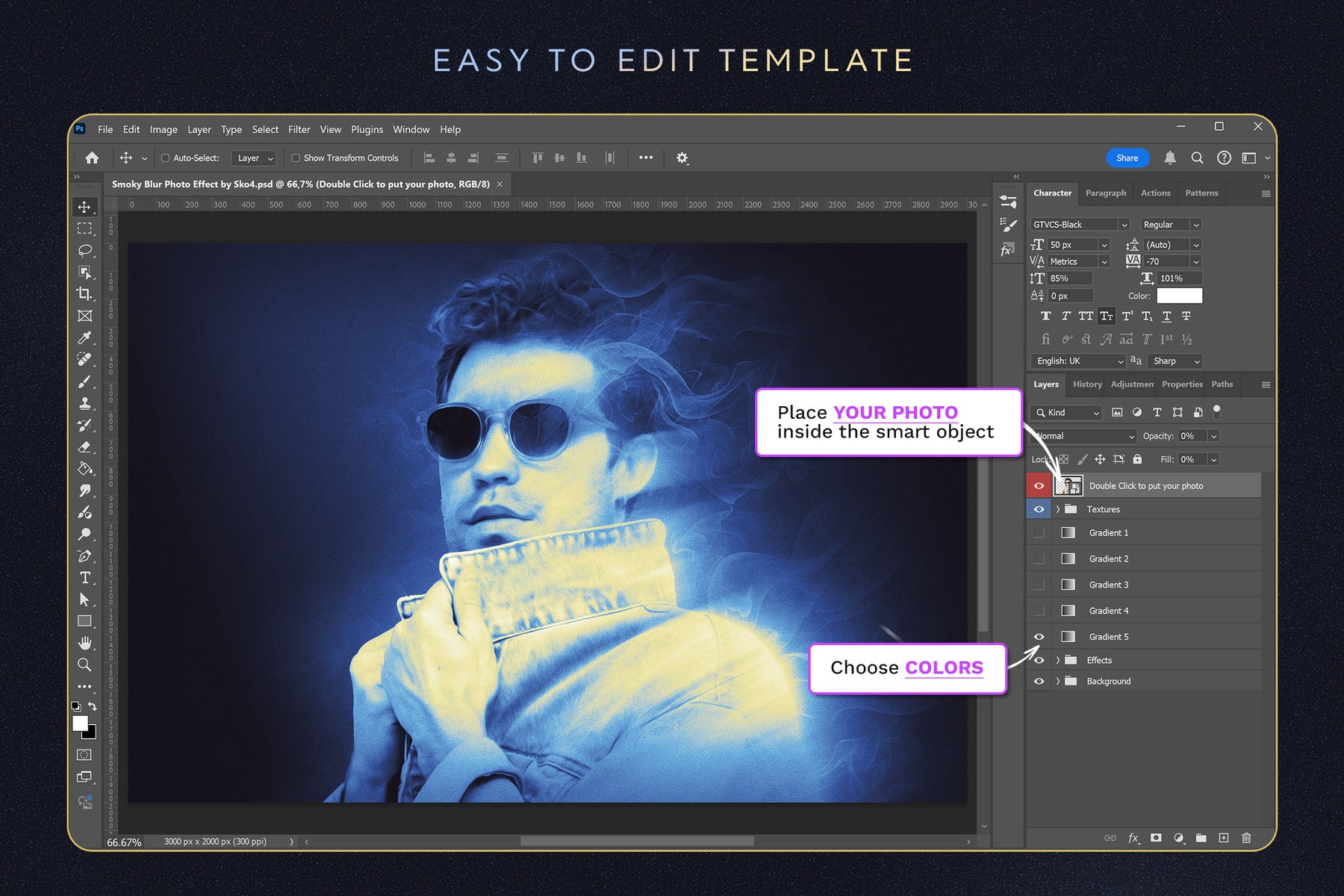Activate the Hand tool
1344x896 pixels.
tap(85, 643)
